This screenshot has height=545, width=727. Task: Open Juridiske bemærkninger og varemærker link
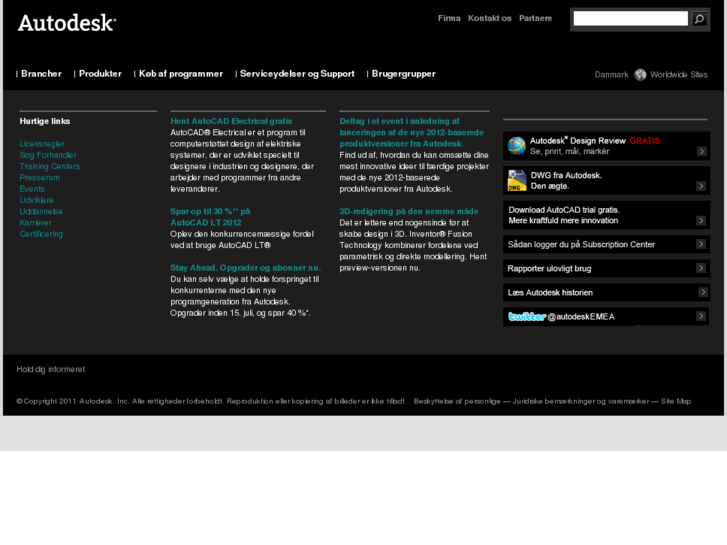580,401
